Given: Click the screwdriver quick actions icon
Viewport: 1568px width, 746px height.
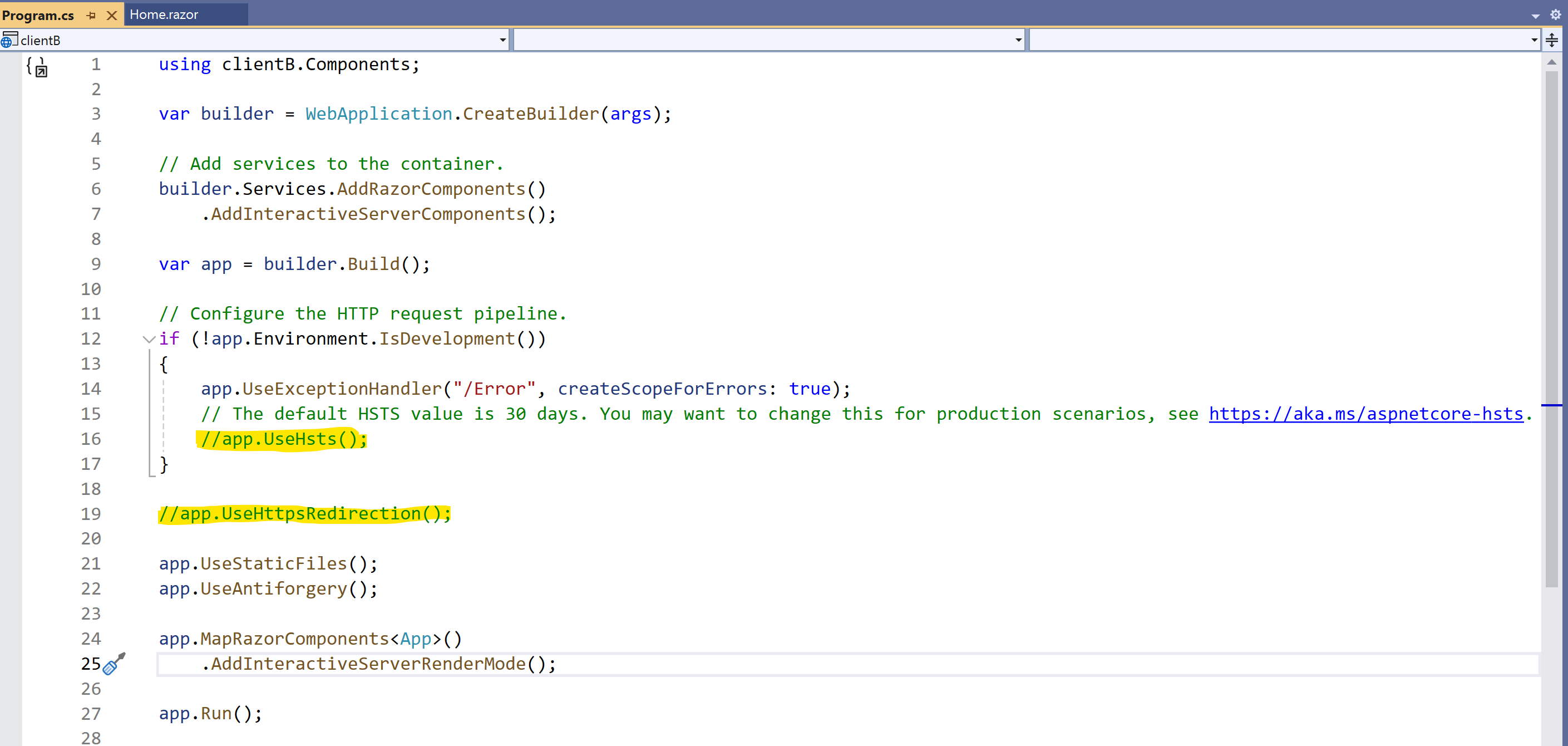Looking at the screenshot, I should pyautogui.click(x=113, y=664).
